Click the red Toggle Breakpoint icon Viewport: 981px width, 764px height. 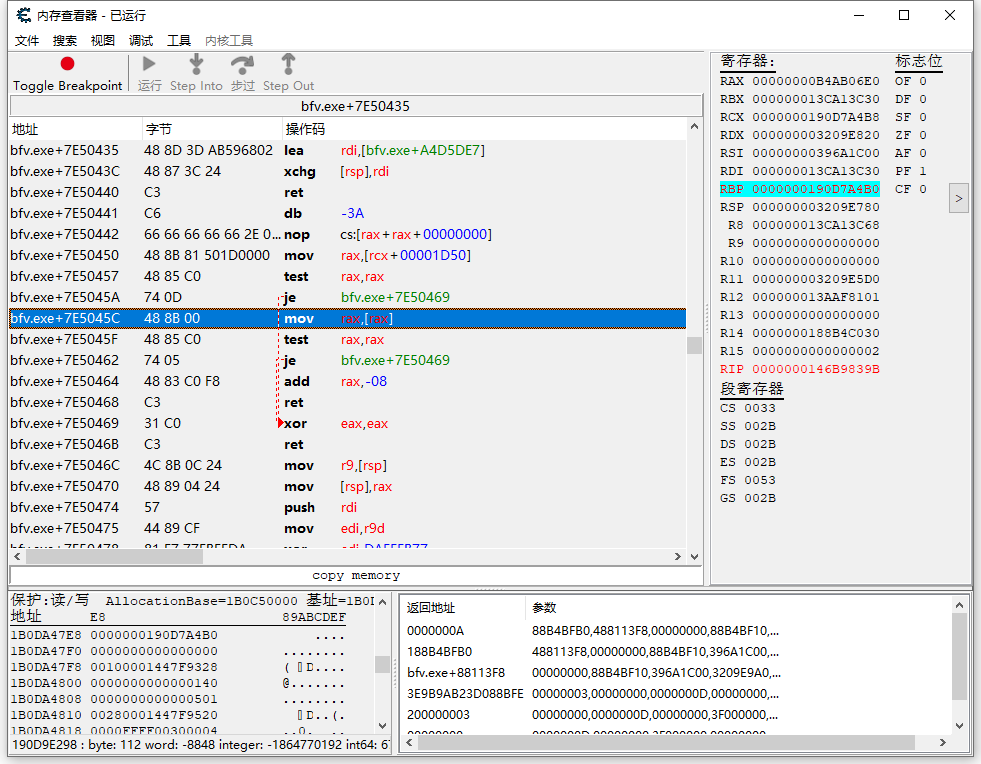(x=67, y=64)
